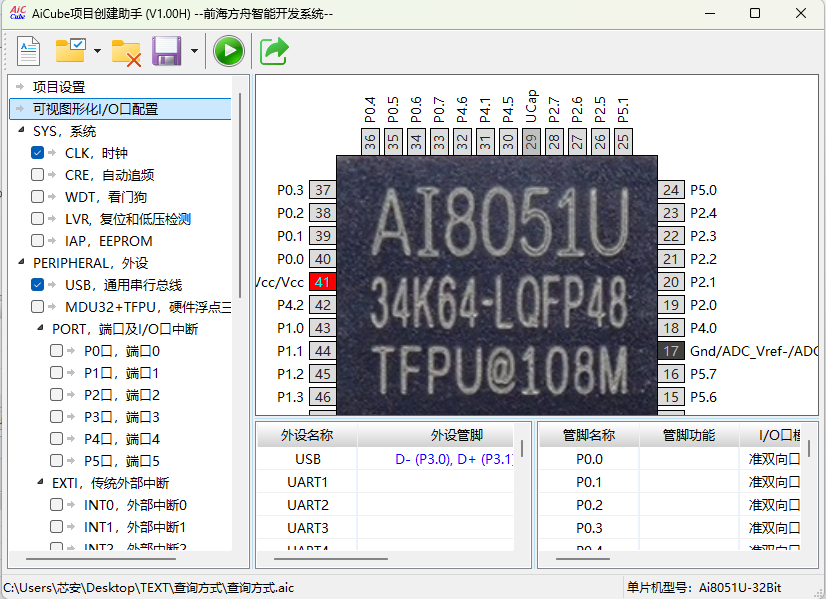
Task: Collapse the PERIPHERAL, 外设 tree node
Action: tap(21, 262)
